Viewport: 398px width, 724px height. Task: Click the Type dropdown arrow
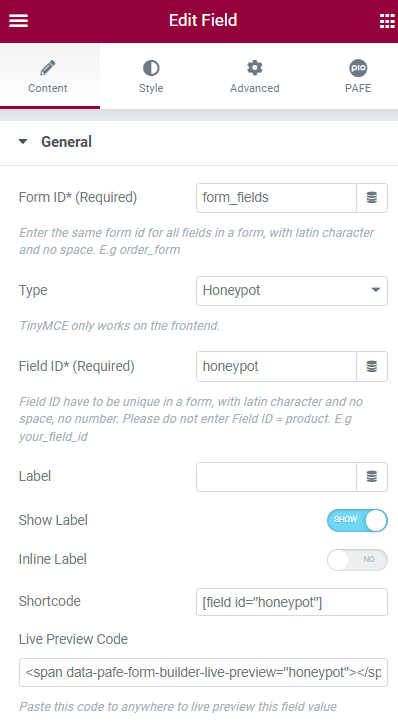376,290
